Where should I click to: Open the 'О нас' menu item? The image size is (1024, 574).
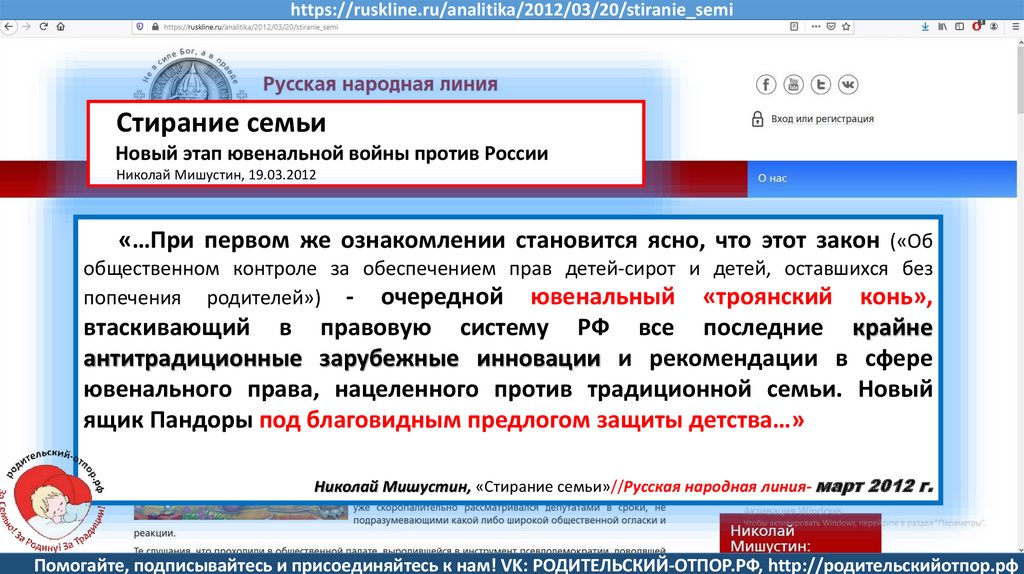pos(772,178)
